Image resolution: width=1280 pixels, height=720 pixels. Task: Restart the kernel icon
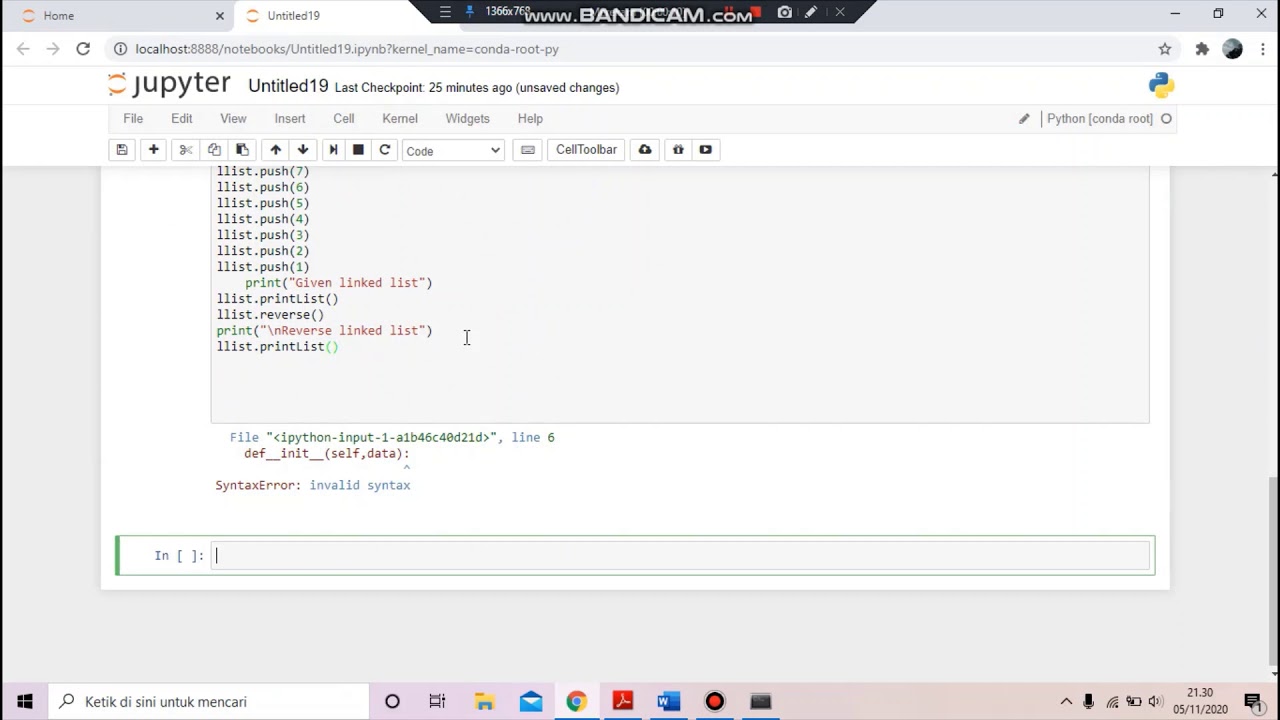click(384, 150)
